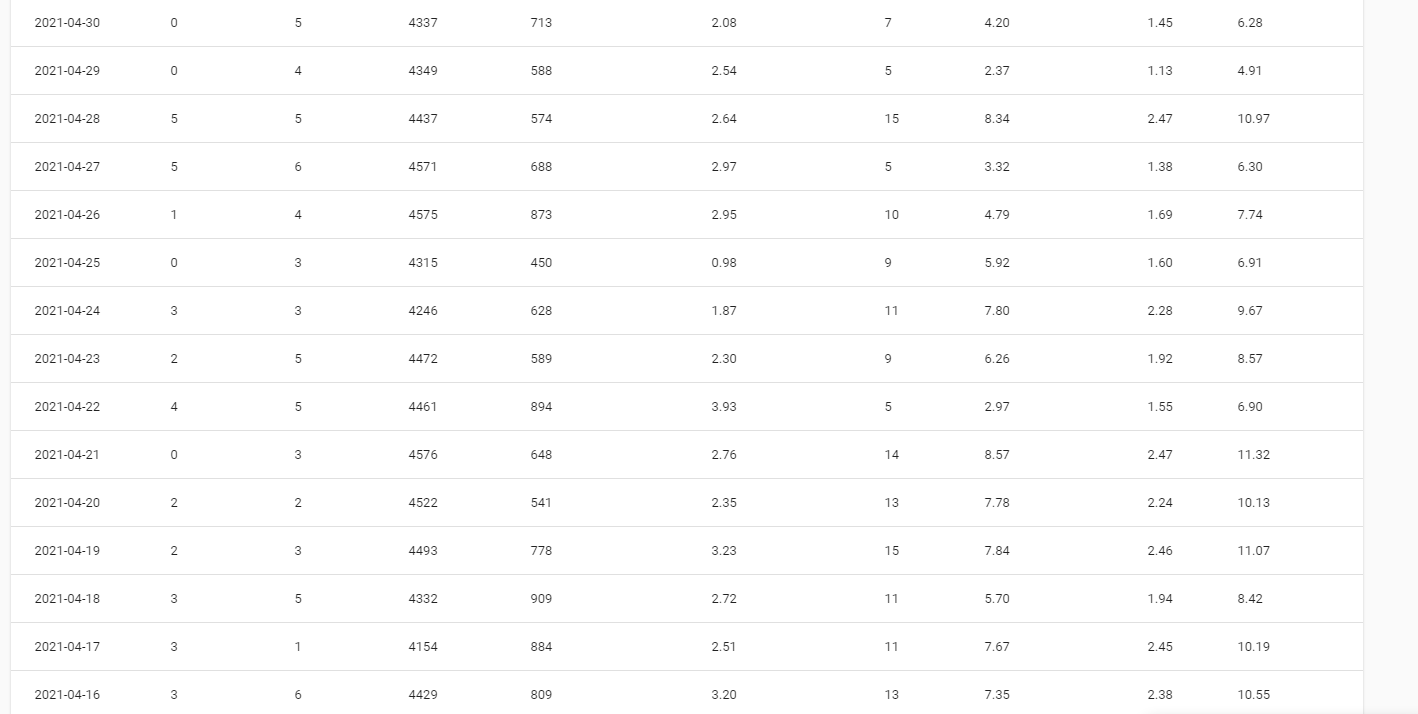Click the cell showing 4575
This screenshot has width=1418, height=714.
tap(423, 215)
